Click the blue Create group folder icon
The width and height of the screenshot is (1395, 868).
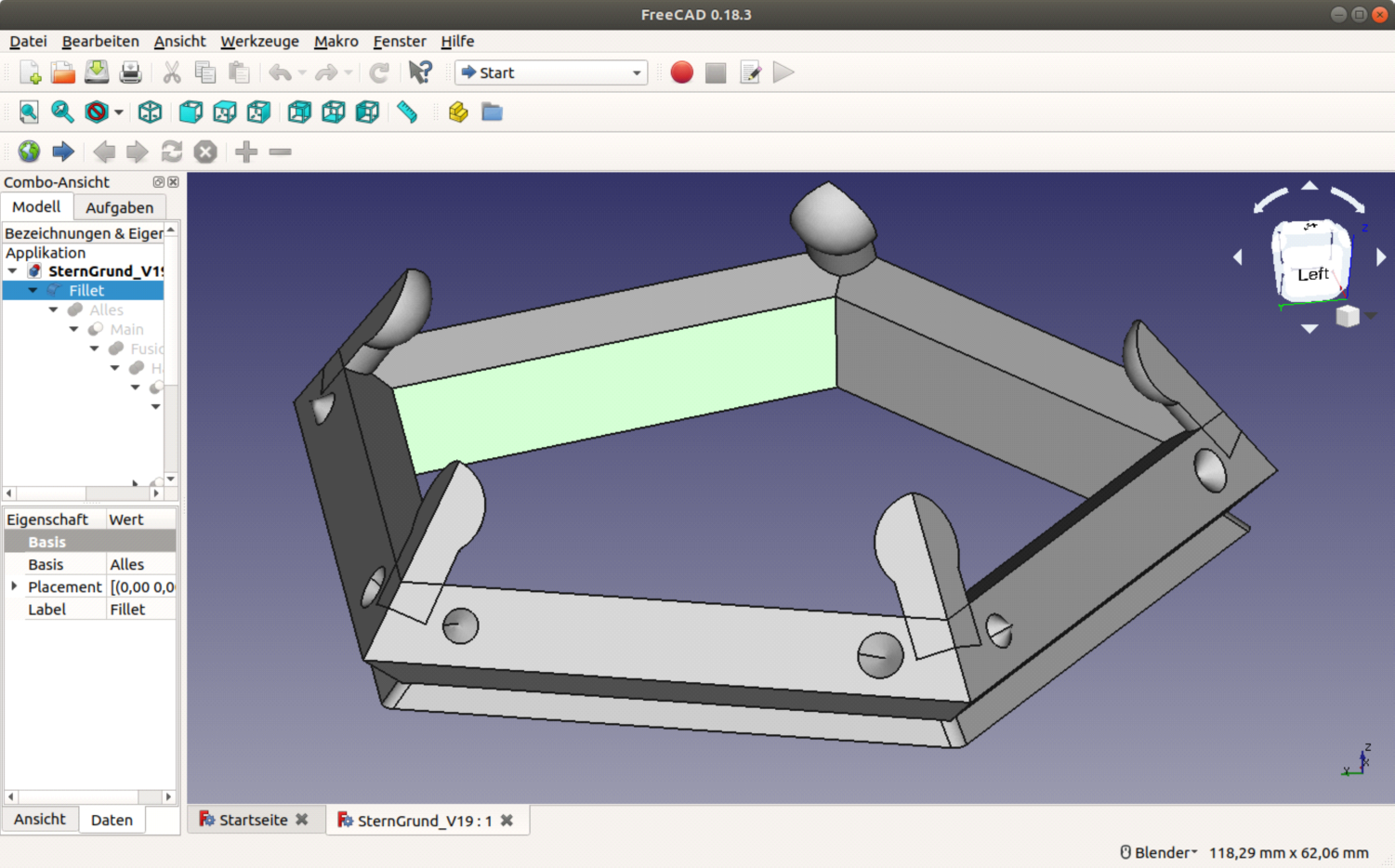pos(492,112)
